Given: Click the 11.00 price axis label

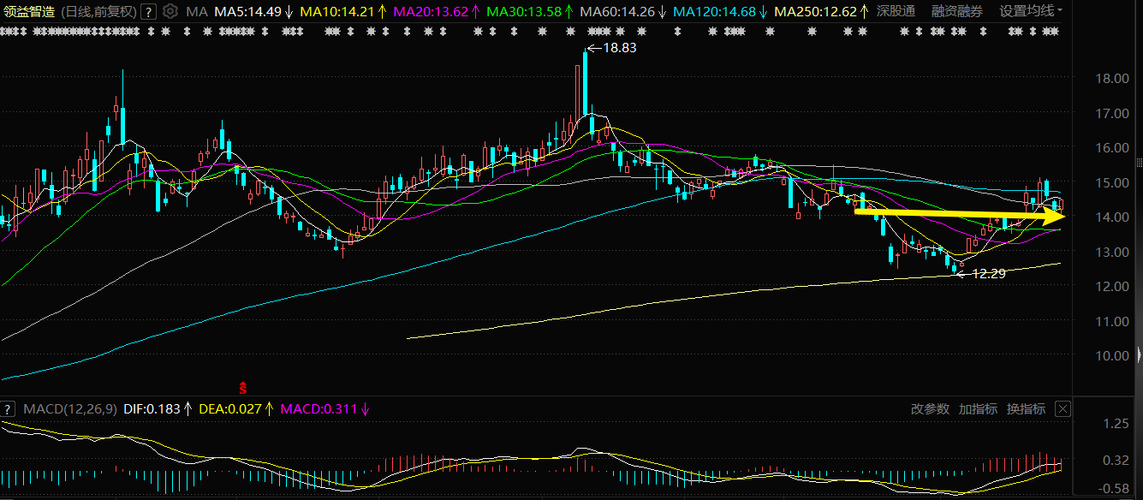Looking at the screenshot, I should [x=1111, y=321].
